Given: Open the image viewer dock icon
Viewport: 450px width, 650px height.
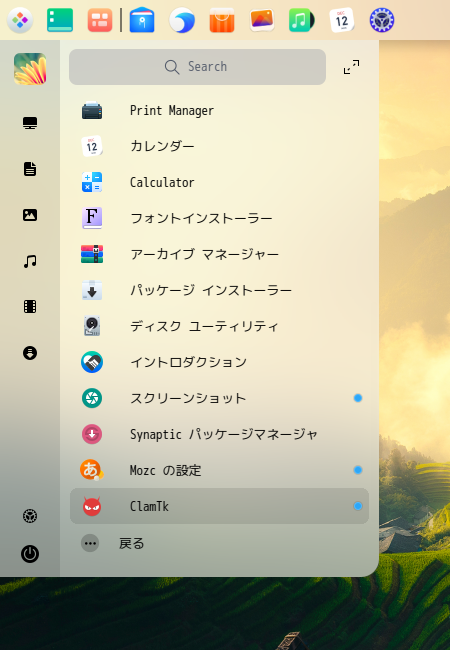Looking at the screenshot, I should [262, 20].
